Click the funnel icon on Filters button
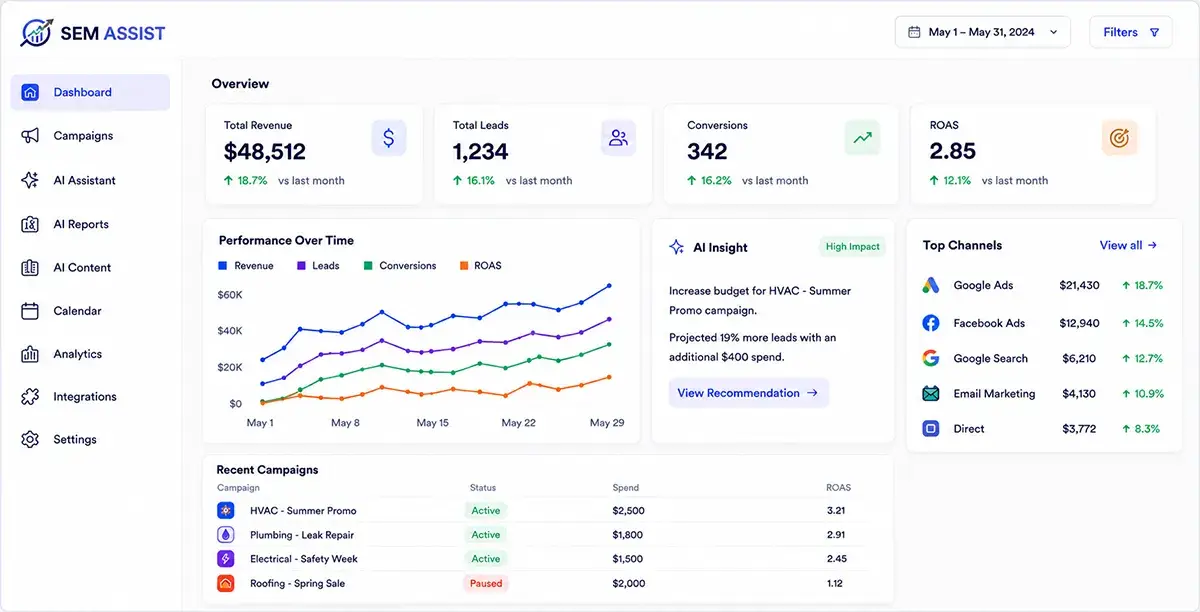This screenshot has height=612, width=1200. click(1154, 32)
